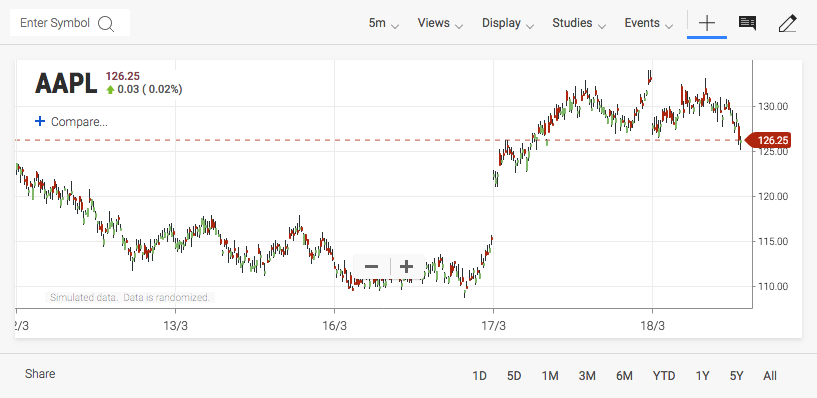Click the search magnifier icon
This screenshot has height=398, width=817.
tap(106, 23)
